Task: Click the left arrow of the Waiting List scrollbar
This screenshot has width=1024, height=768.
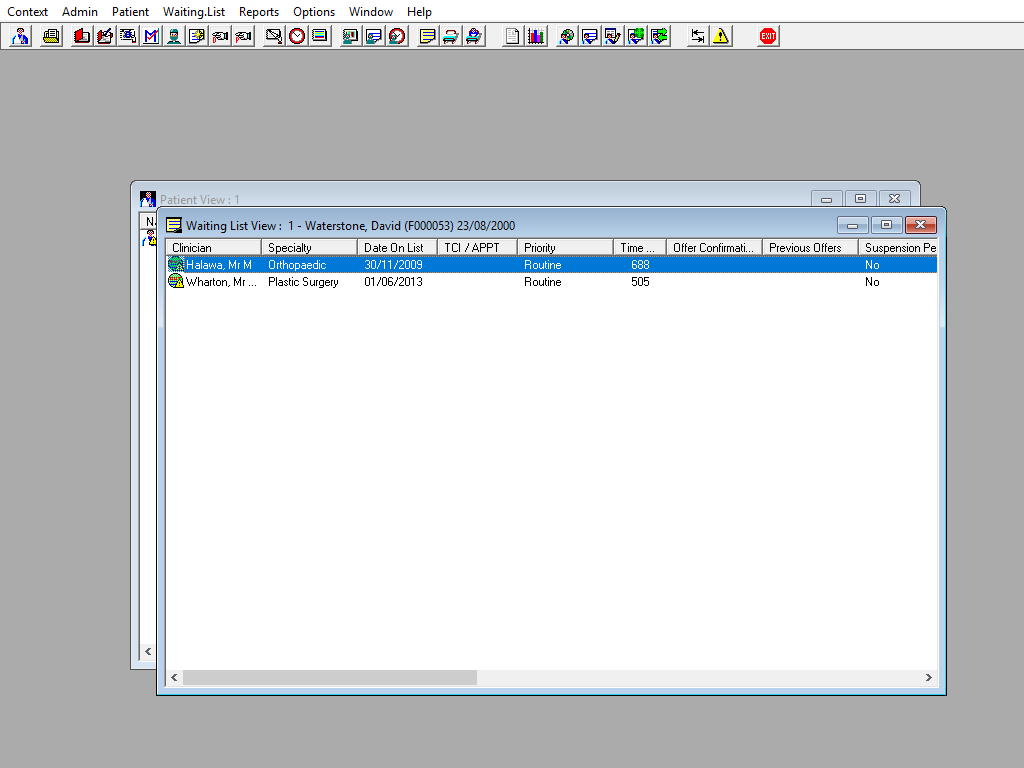Action: pos(174,677)
